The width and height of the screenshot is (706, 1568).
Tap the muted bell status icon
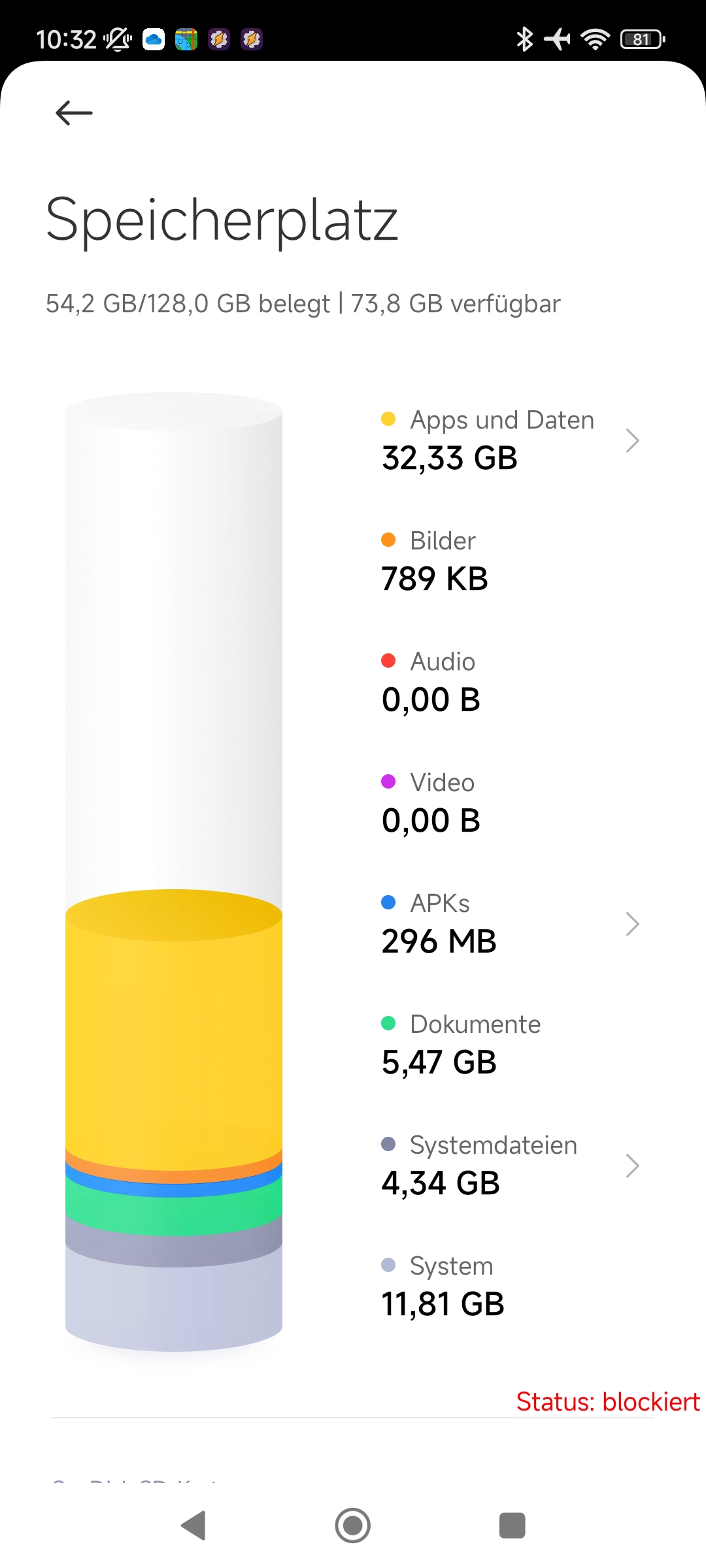click(118, 39)
